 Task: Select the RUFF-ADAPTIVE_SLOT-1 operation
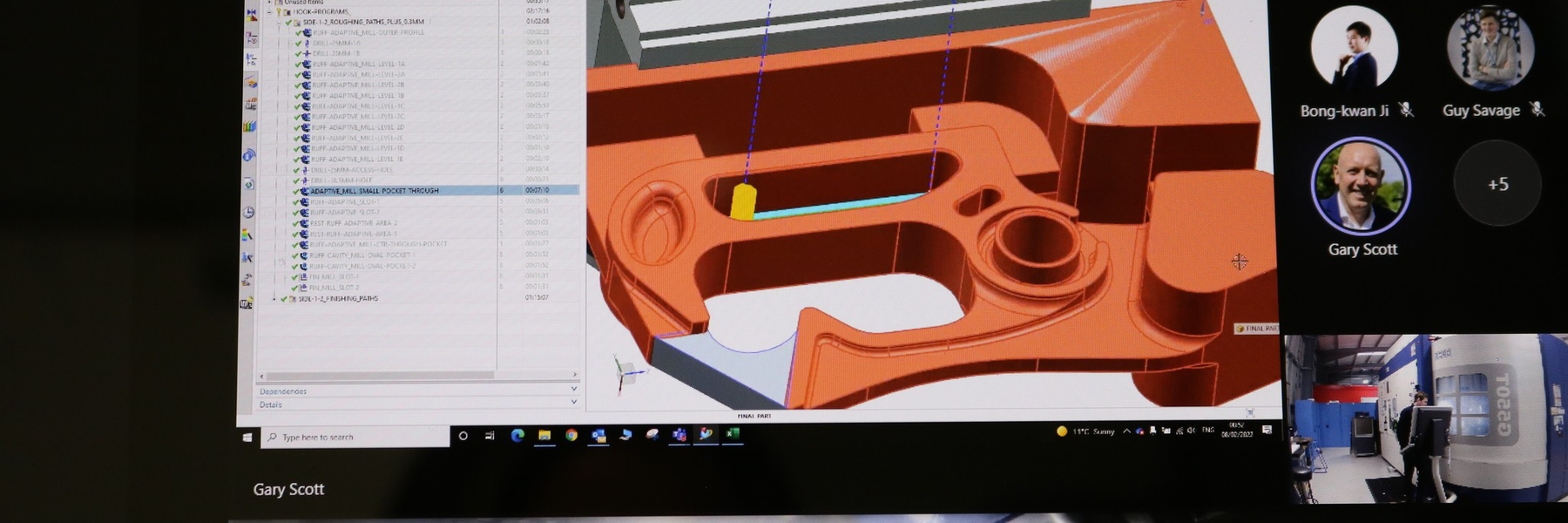pyautogui.click(x=345, y=201)
